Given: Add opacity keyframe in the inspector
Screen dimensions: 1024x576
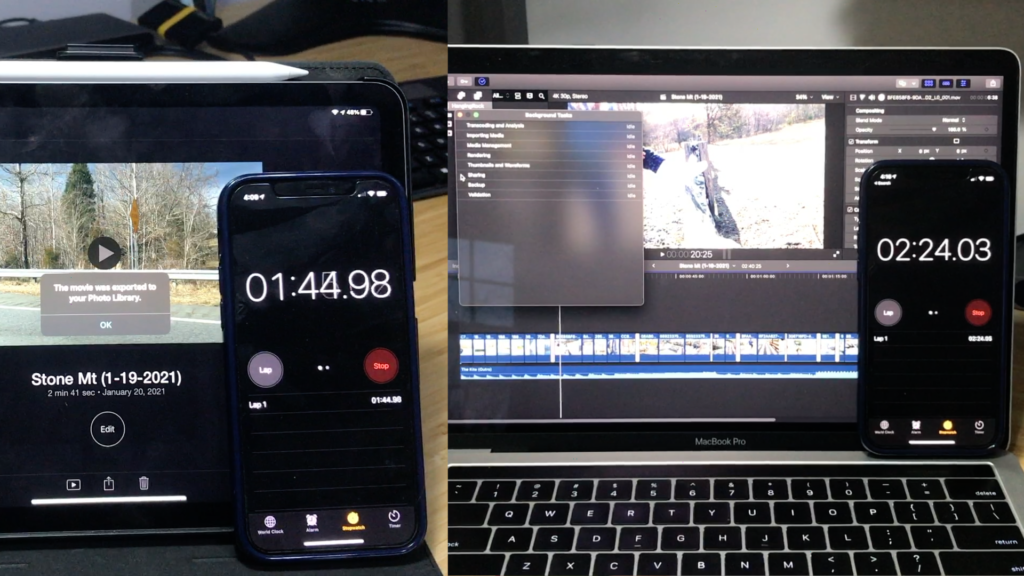Looking at the screenshot, I should (987, 129).
